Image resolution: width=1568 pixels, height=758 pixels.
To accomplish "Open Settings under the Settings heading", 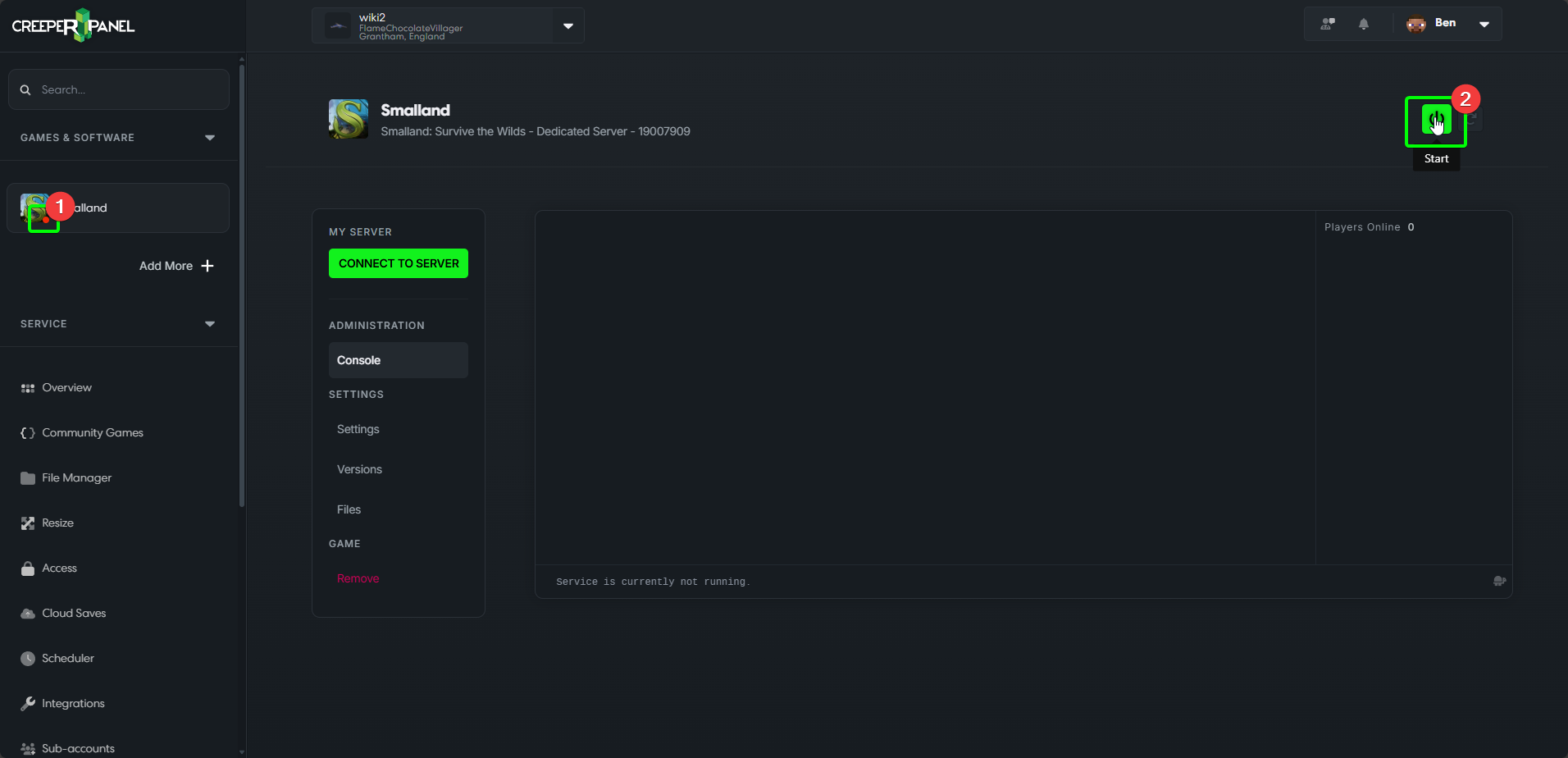I will 358,429.
